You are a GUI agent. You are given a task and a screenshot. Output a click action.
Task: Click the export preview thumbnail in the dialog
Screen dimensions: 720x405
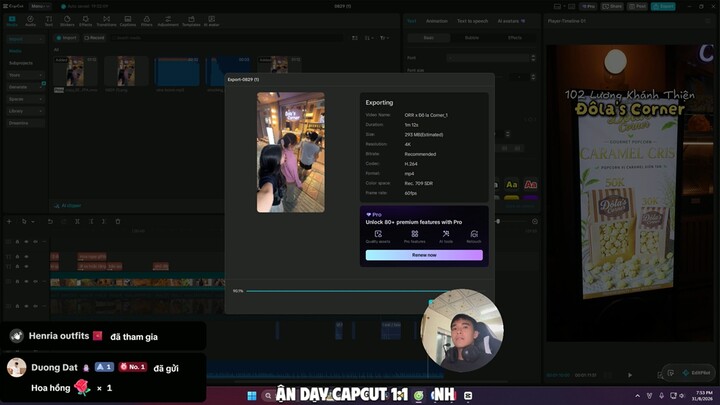291,152
